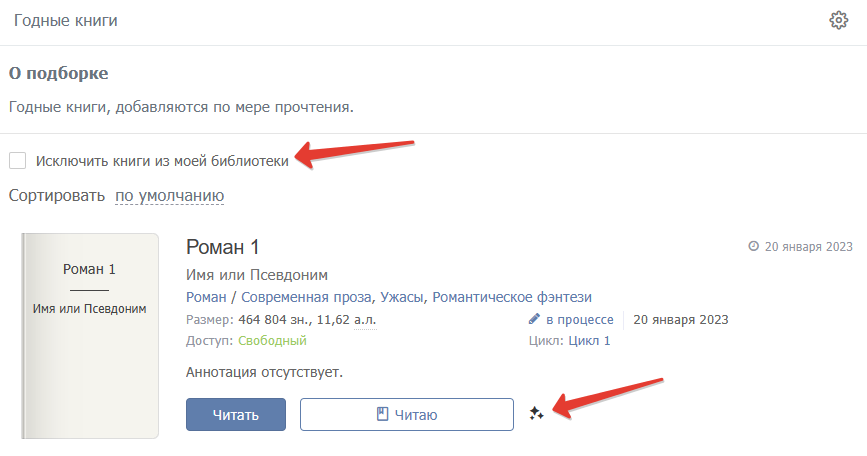Open collection settings gear icon

(x=838, y=20)
